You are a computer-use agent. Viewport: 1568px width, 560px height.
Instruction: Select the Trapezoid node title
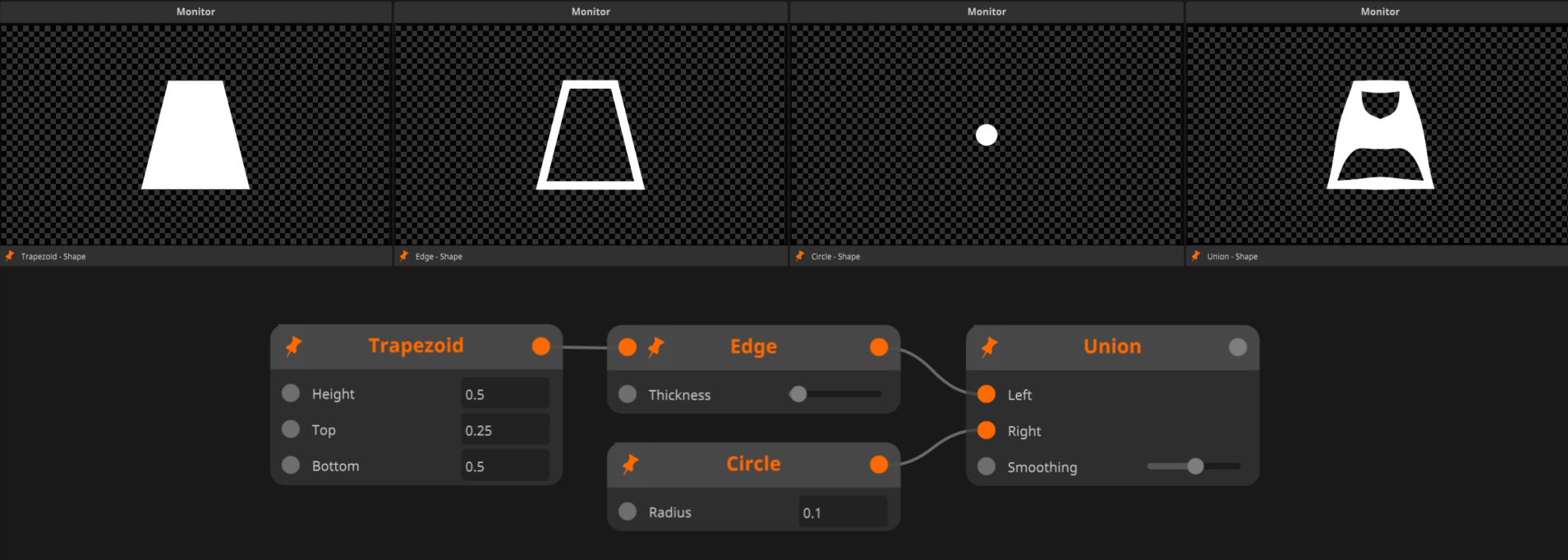click(416, 346)
